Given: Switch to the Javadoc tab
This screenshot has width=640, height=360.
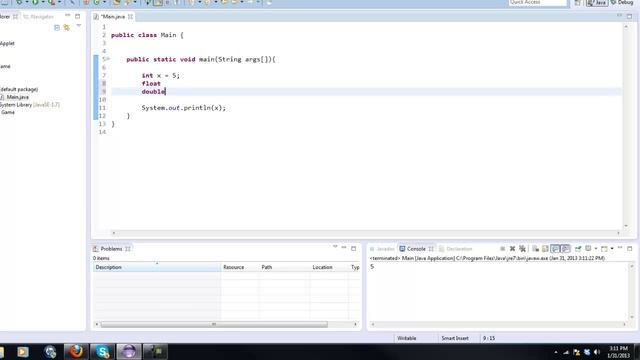Looking at the screenshot, I should pos(382,249).
